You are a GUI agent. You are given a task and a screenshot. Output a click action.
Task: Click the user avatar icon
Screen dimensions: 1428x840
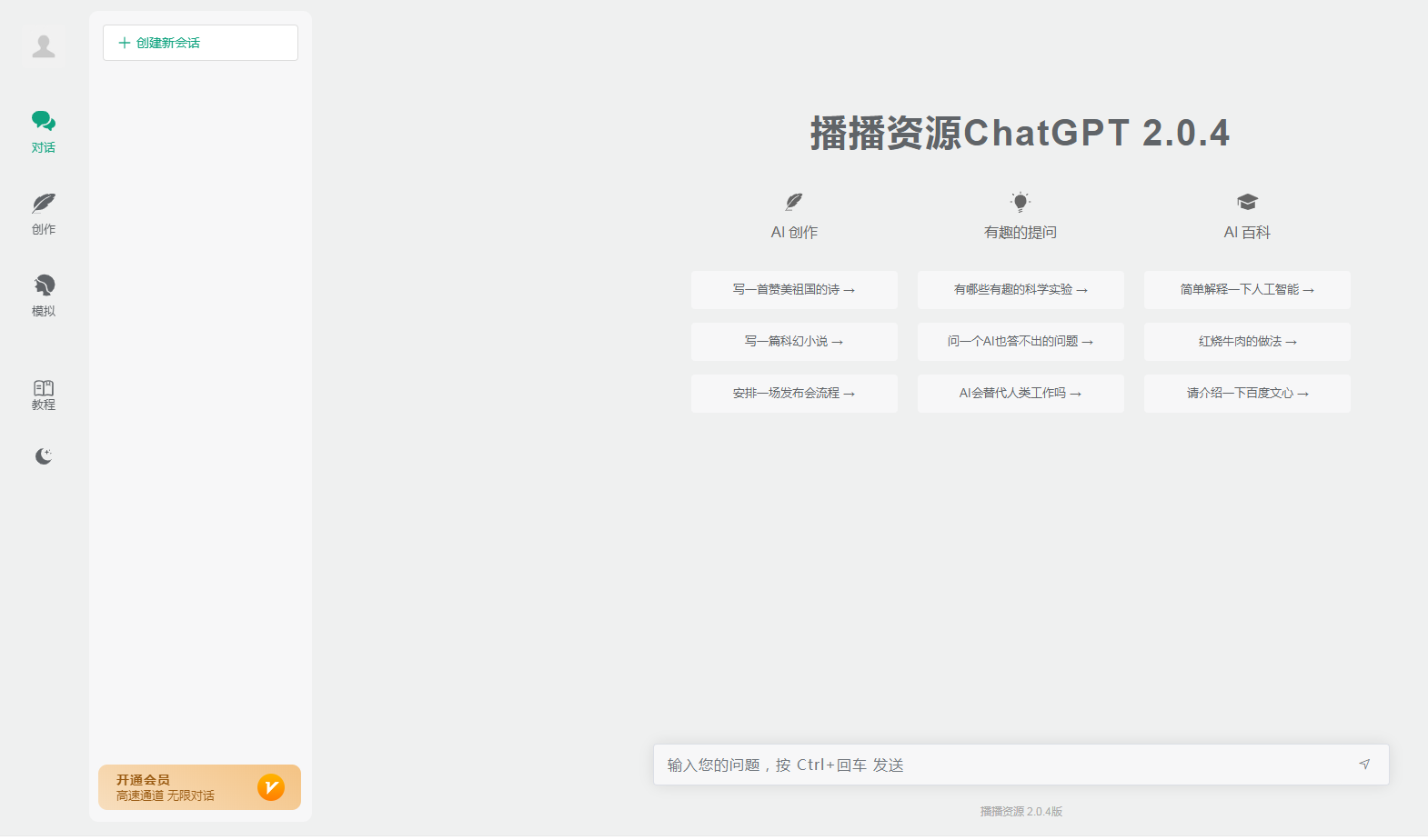(44, 46)
